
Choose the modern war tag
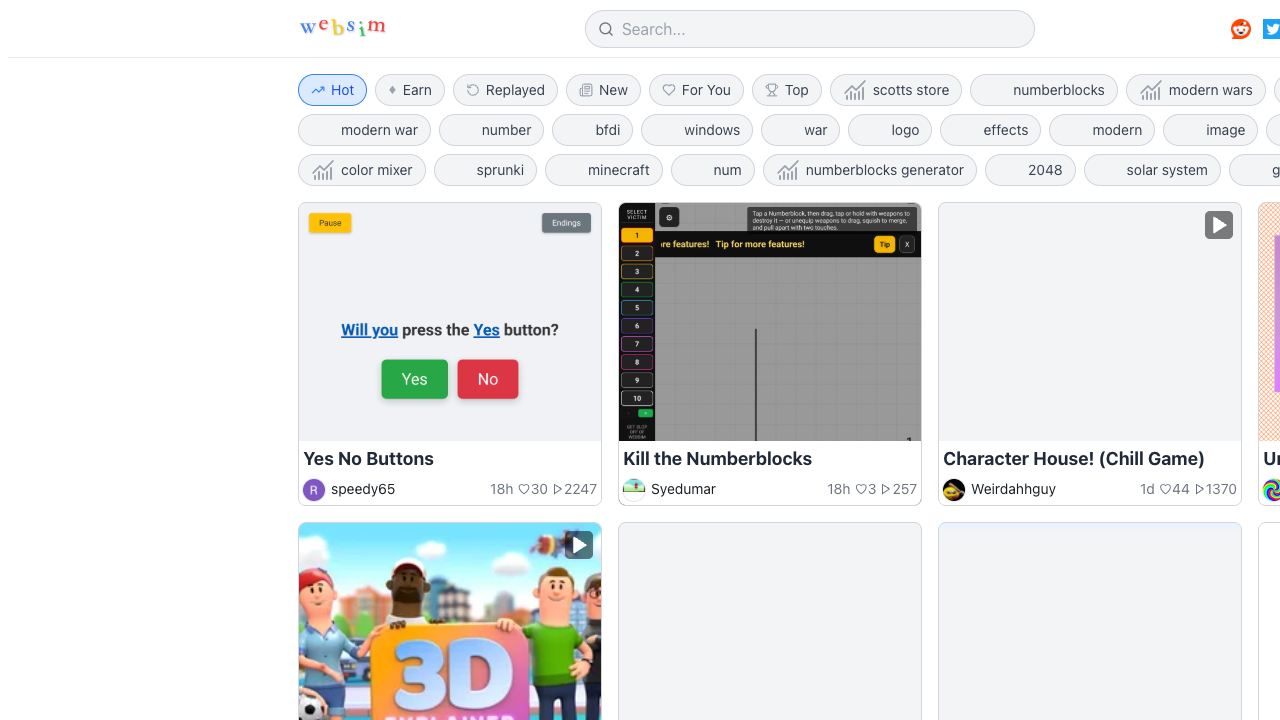tap(364, 130)
